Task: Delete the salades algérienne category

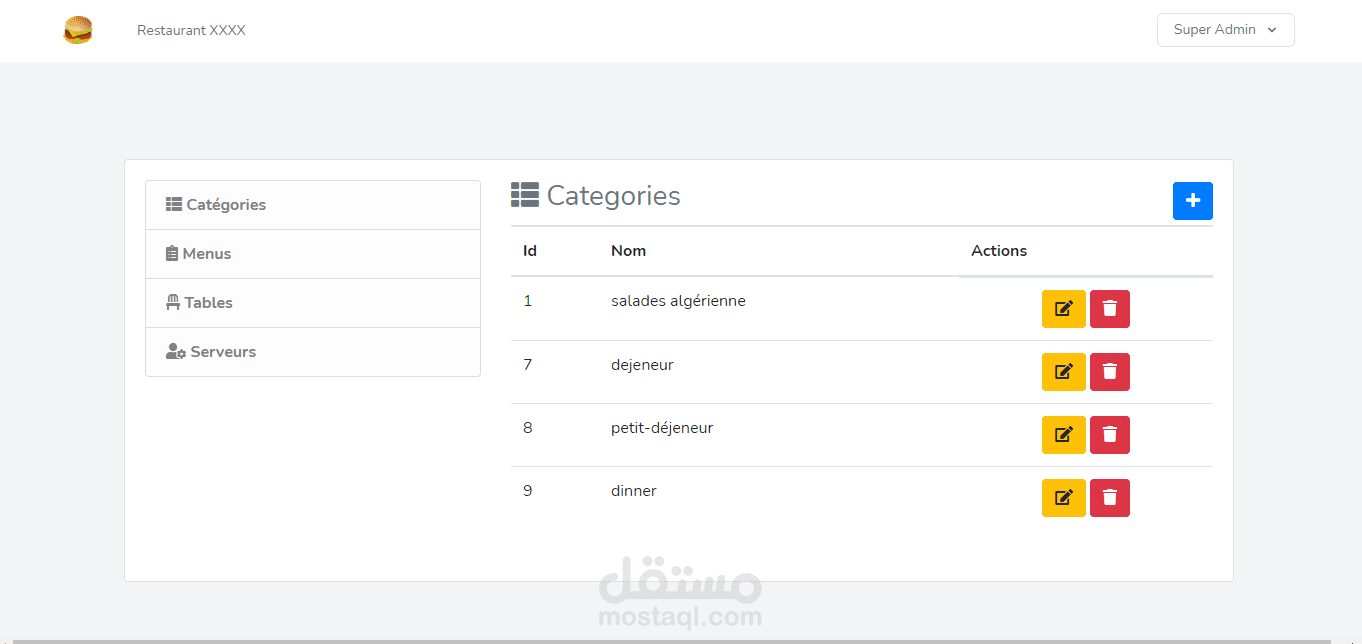Action: point(1110,309)
